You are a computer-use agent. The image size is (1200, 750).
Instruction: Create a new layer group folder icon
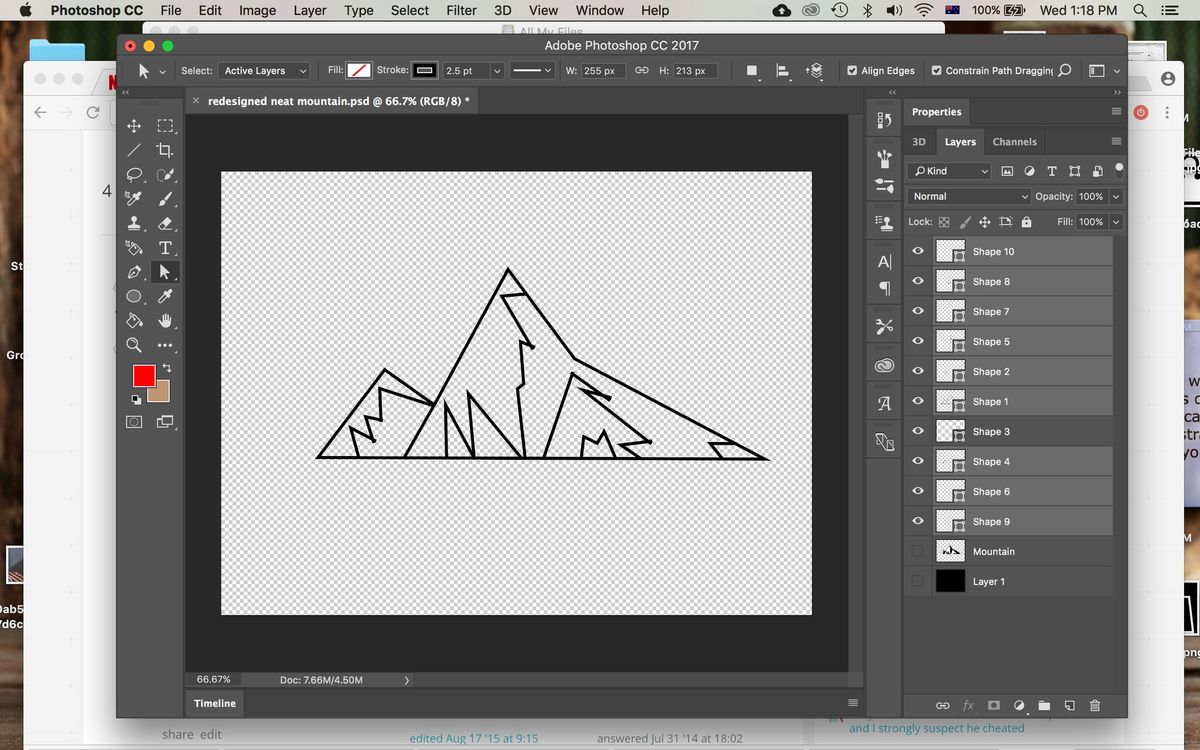(1044, 706)
